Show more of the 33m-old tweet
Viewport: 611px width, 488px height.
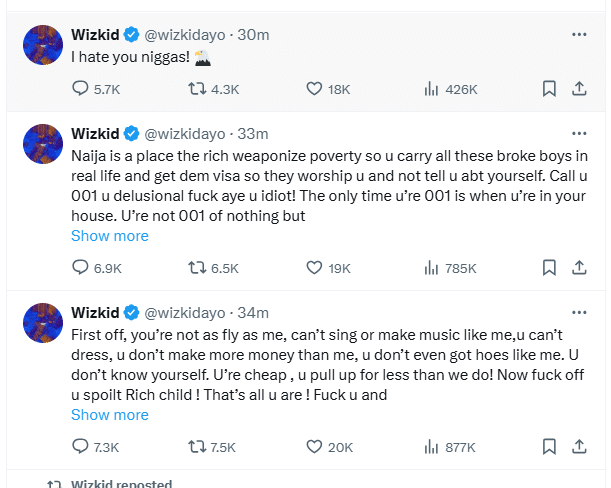109,236
